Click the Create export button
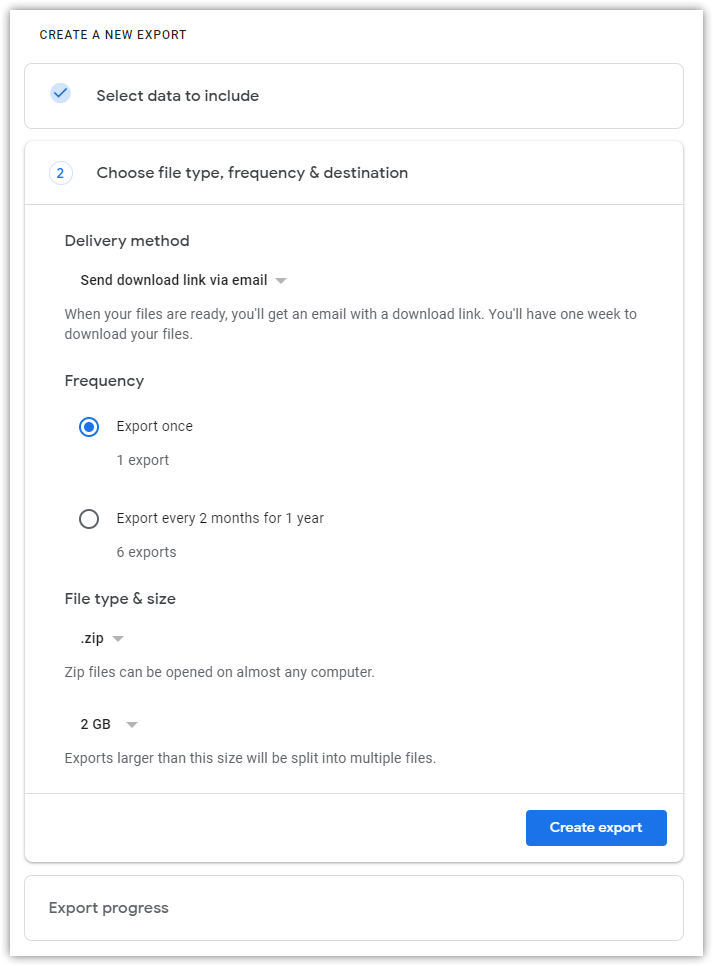This screenshot has width=713, height=966. (x=596, y=827)
